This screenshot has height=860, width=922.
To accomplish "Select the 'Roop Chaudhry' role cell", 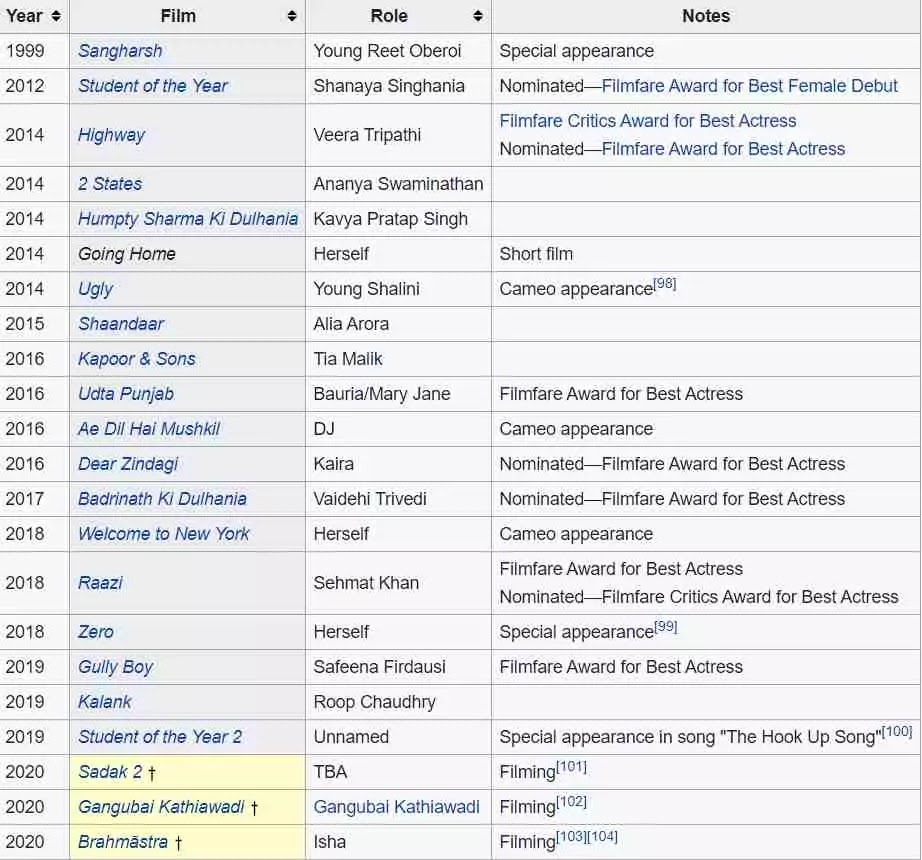I will (398, 702).
